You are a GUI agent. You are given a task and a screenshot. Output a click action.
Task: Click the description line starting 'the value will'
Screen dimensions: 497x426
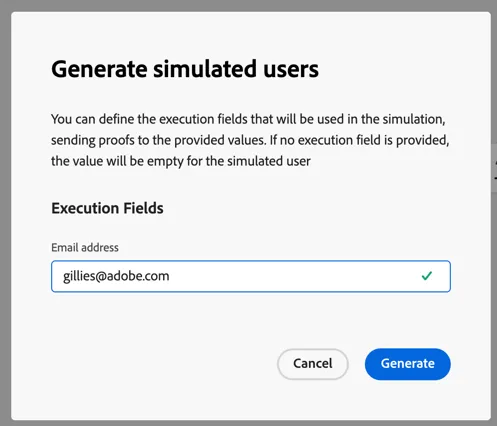pos(181,161)
